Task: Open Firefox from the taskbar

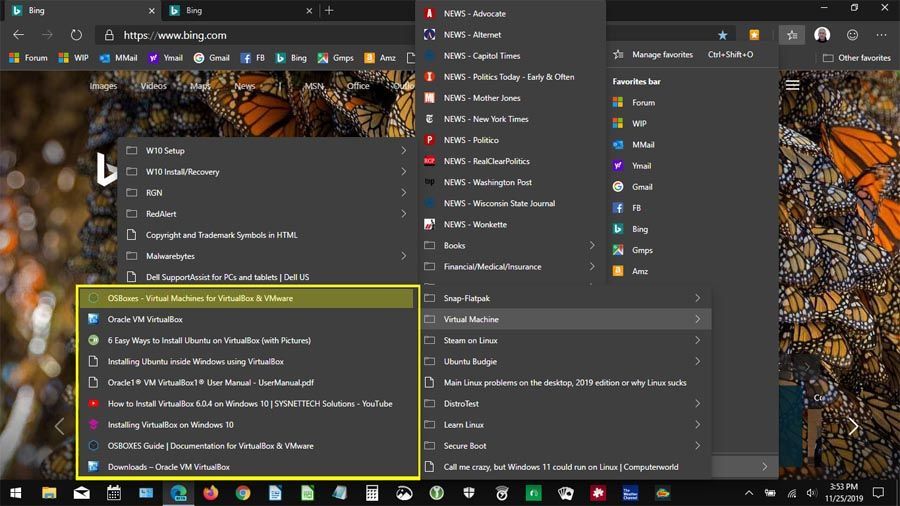Action: 211,493
